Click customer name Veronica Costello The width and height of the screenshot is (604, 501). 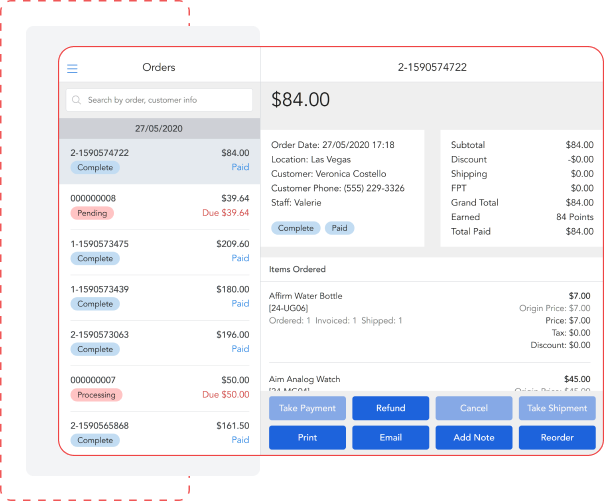pos(351,174)
